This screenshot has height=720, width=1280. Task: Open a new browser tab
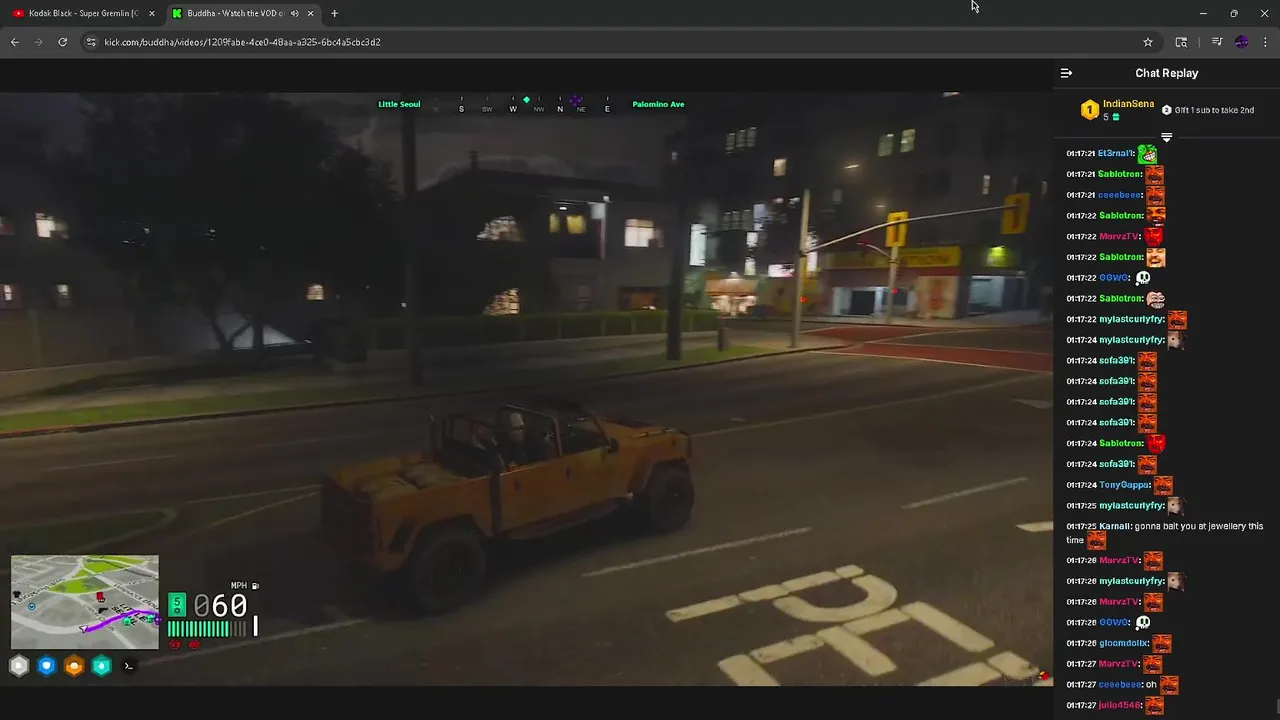point(334,13)
